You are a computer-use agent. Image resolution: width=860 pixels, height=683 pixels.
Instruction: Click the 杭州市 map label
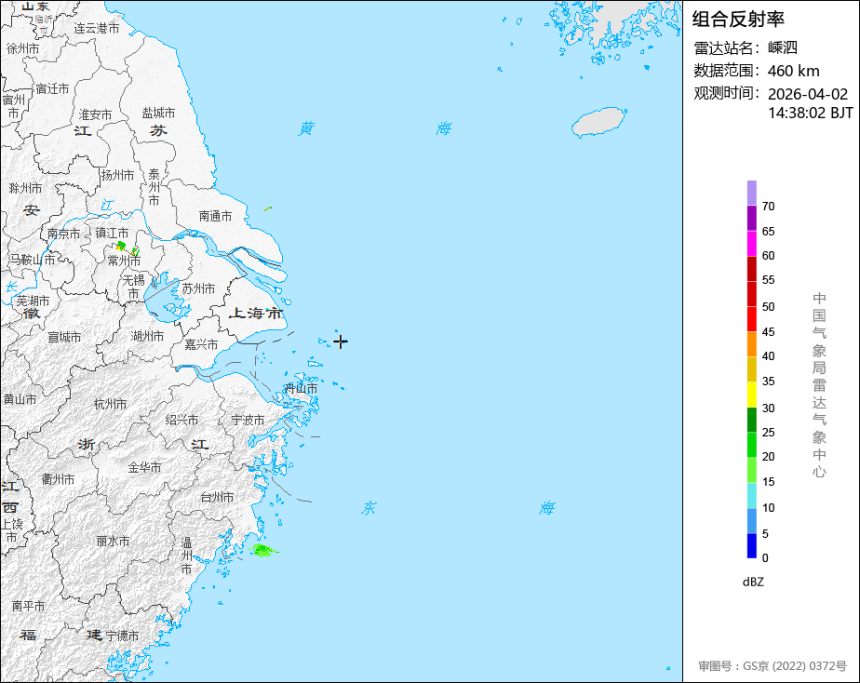(110, 404)
